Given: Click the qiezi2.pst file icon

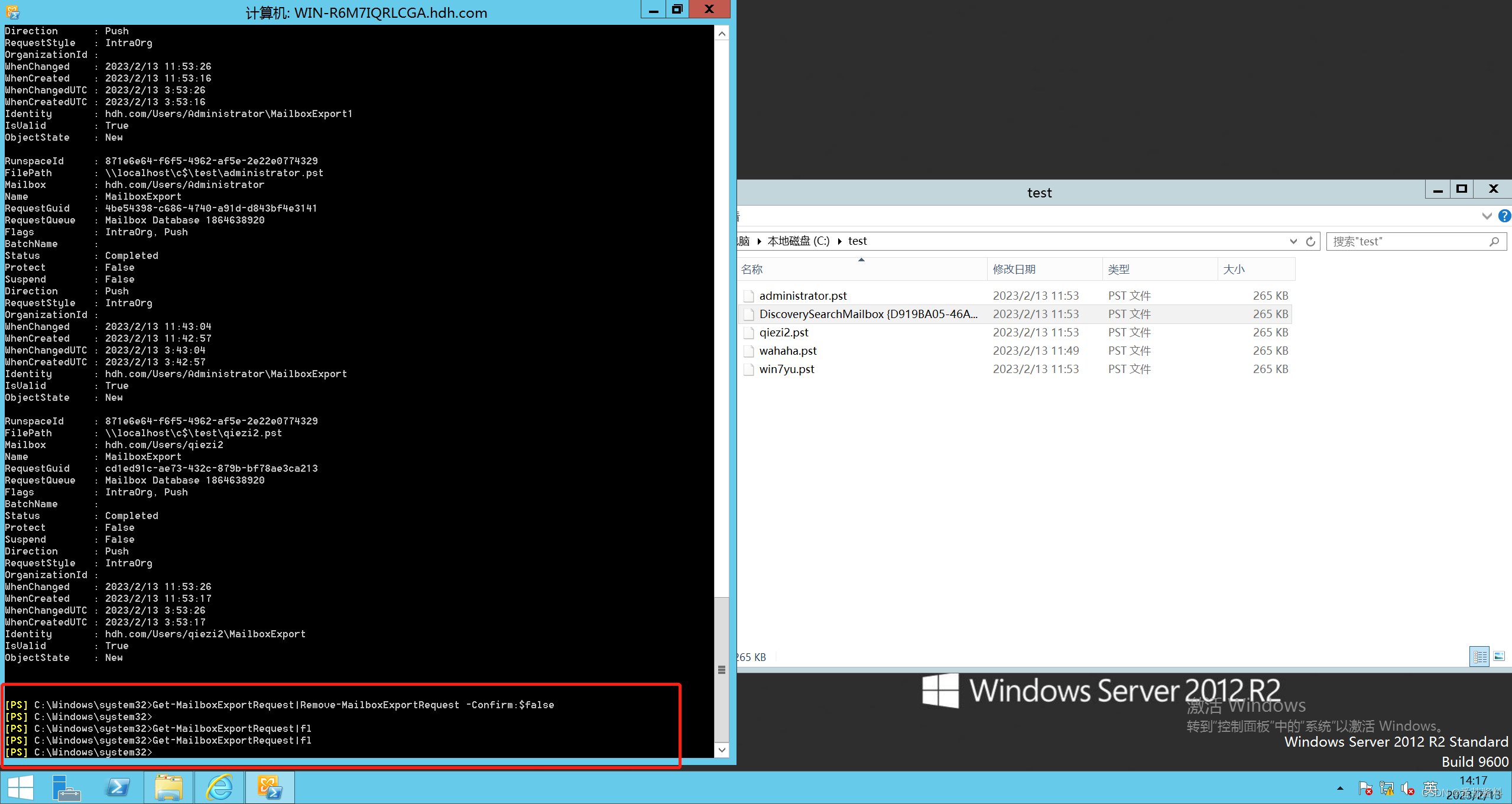Looking at the screenshot, I should (x=749, y=332).
